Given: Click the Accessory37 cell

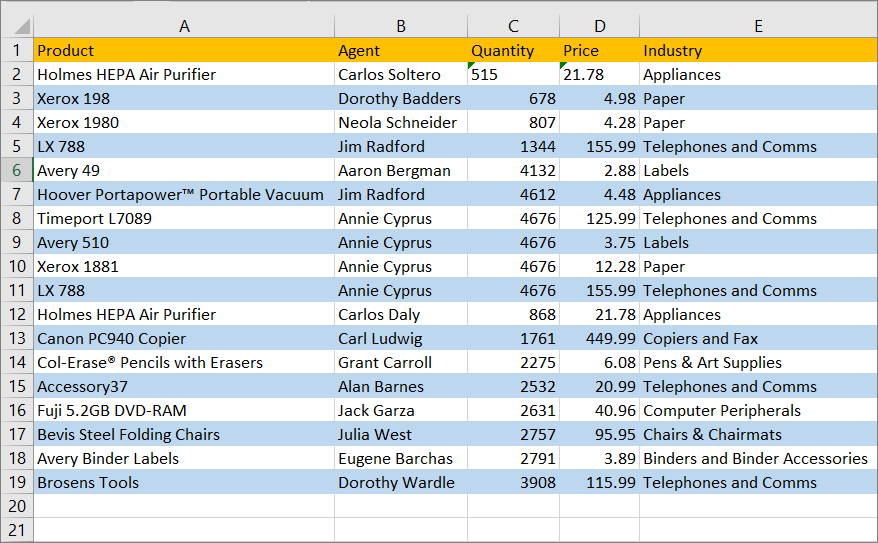Looking at the screenshot, I should point(184,386).
